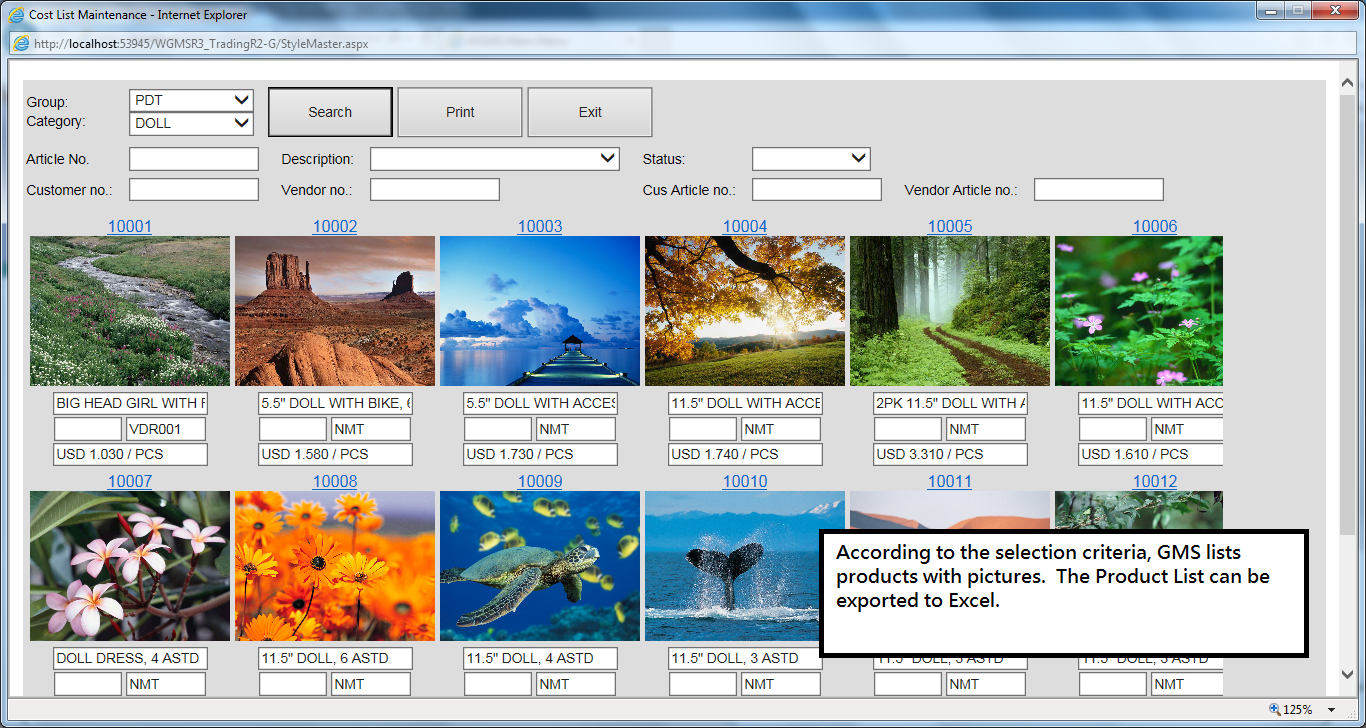
Task: Open article link 10002
Action: pyautogui.click(x=335, y=226)
